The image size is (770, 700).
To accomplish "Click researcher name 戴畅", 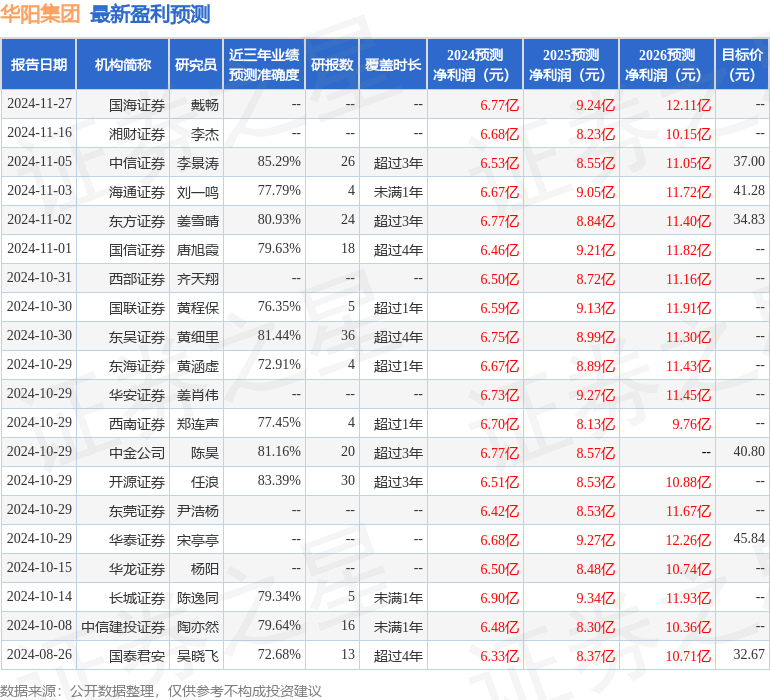I will click(205, 105).
